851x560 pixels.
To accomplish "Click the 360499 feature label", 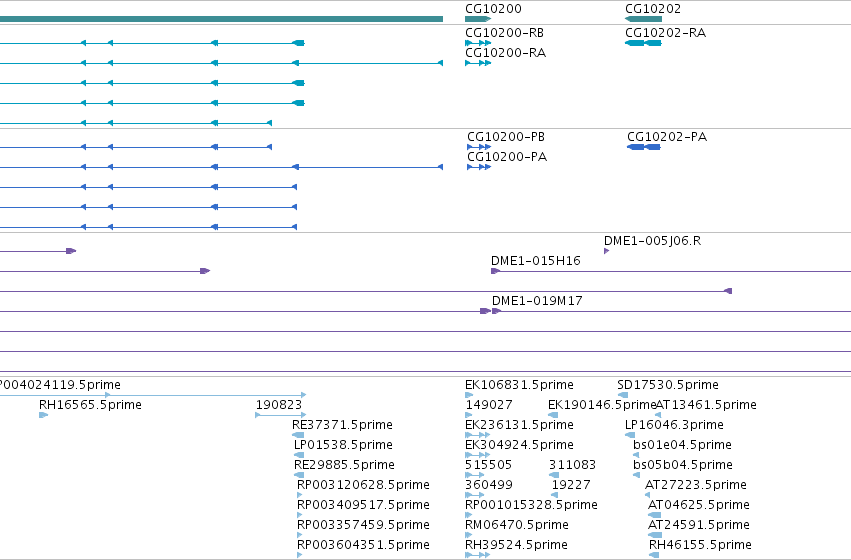I will [x=489, y=485].
